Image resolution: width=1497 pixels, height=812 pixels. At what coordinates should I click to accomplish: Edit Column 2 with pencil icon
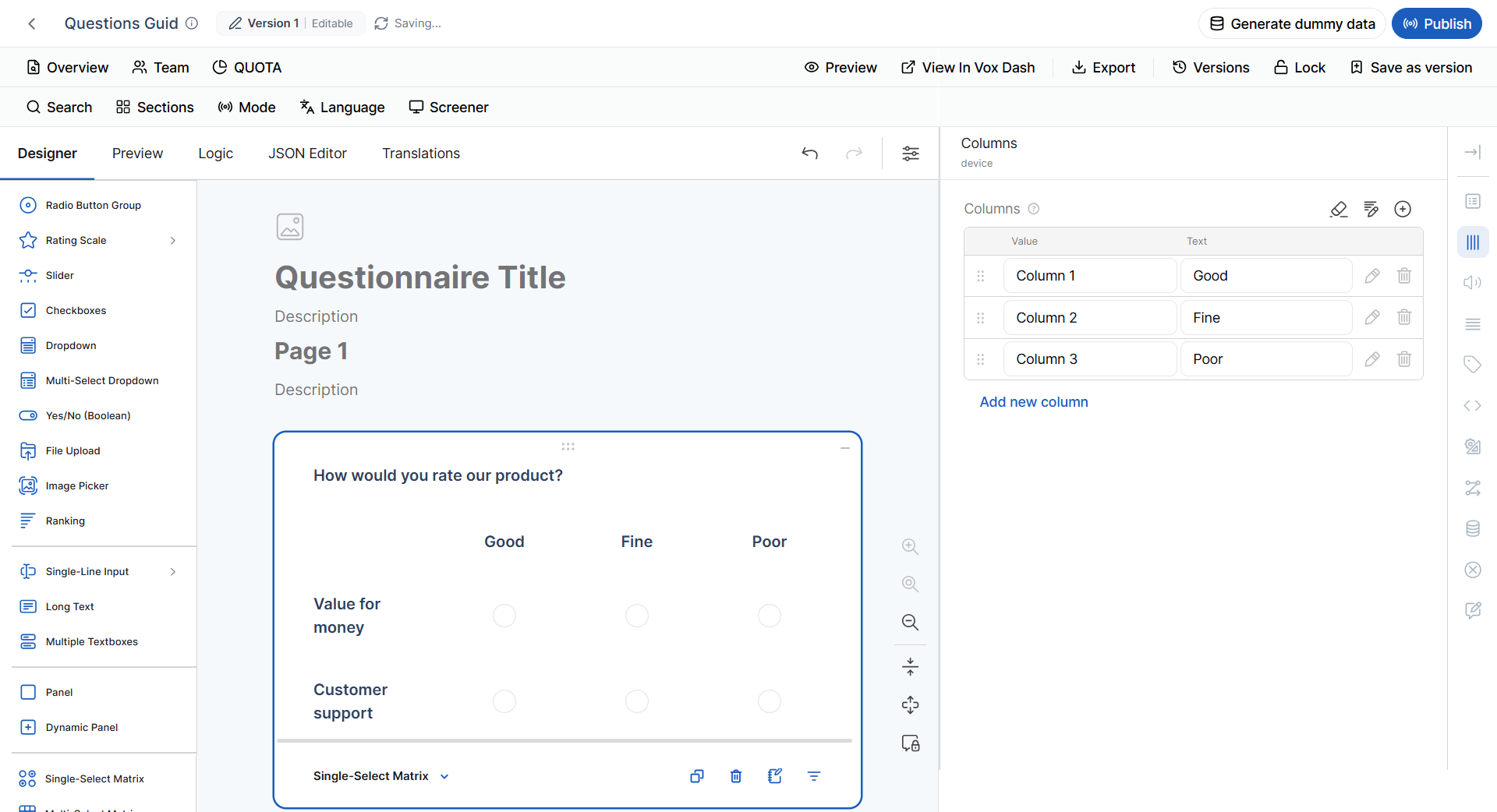coord(1372,317)
